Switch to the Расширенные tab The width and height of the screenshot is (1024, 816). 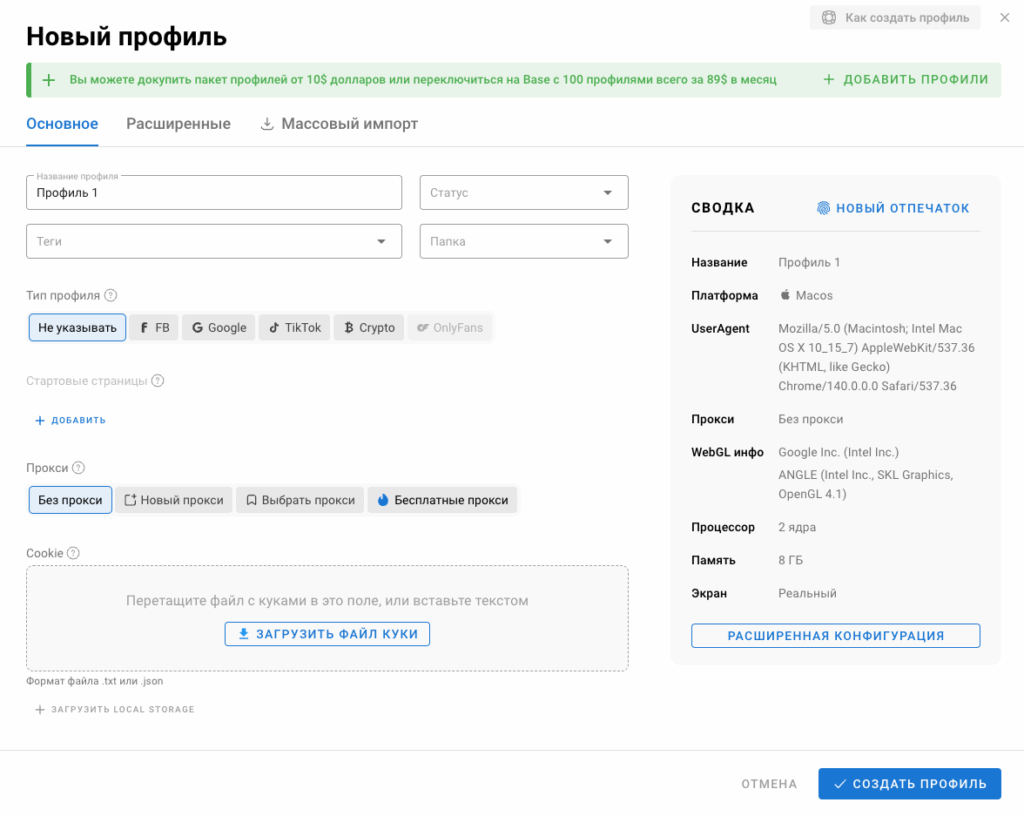[x=178, y=124]
